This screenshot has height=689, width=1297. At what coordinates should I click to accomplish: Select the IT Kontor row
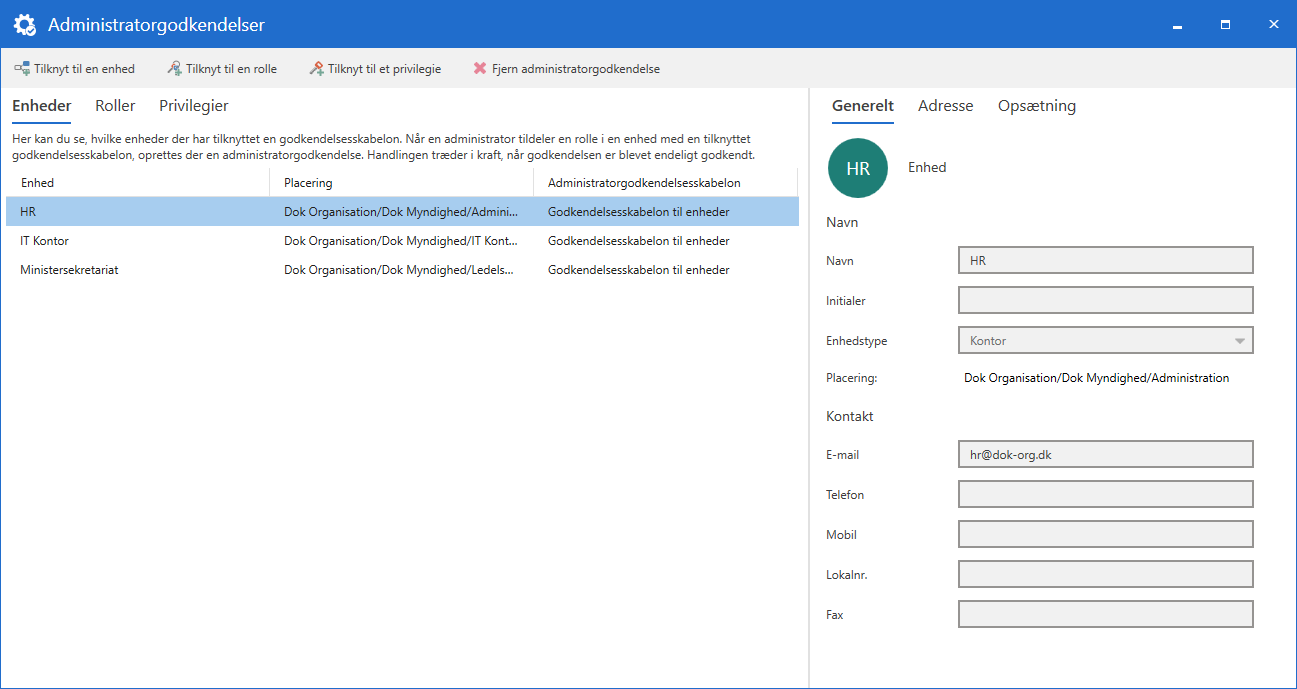[402, 241]
